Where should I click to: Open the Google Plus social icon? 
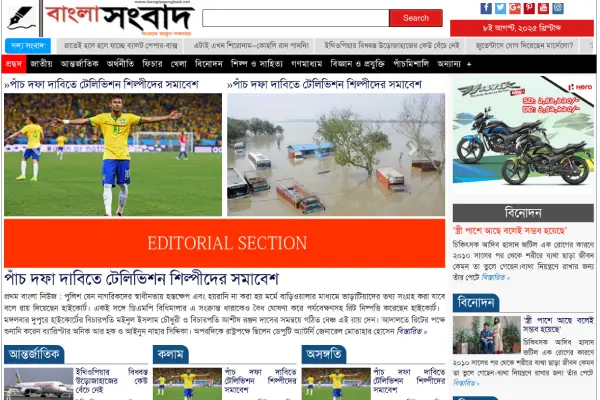[515, 8]
